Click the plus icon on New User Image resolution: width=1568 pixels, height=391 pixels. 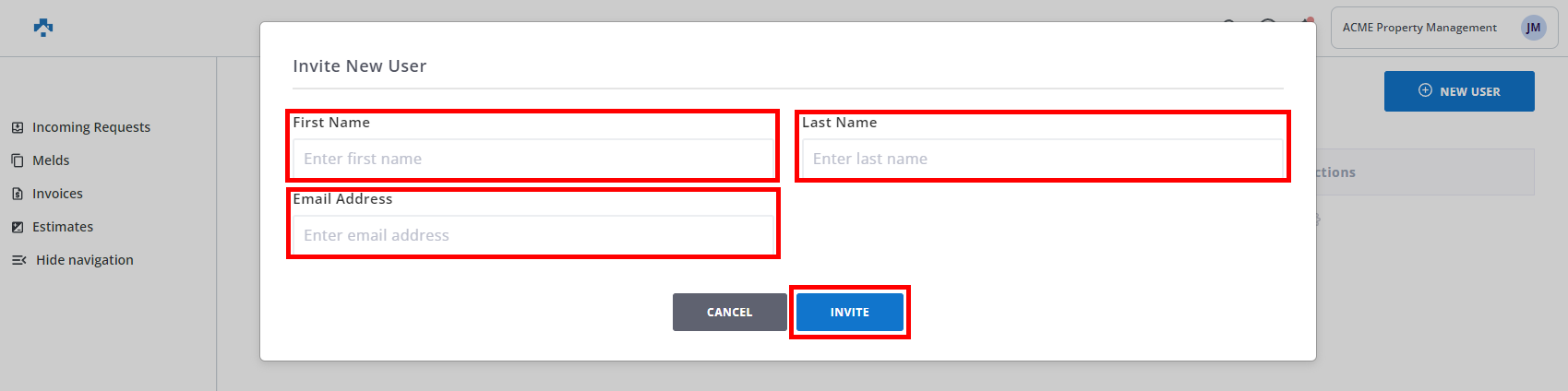[x=1425, y=90]
